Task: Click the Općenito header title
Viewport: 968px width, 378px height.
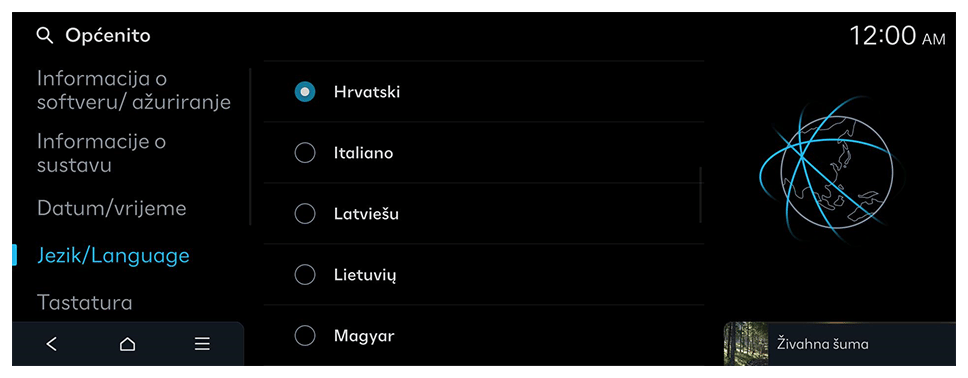Action: click(x=108, y=36)
